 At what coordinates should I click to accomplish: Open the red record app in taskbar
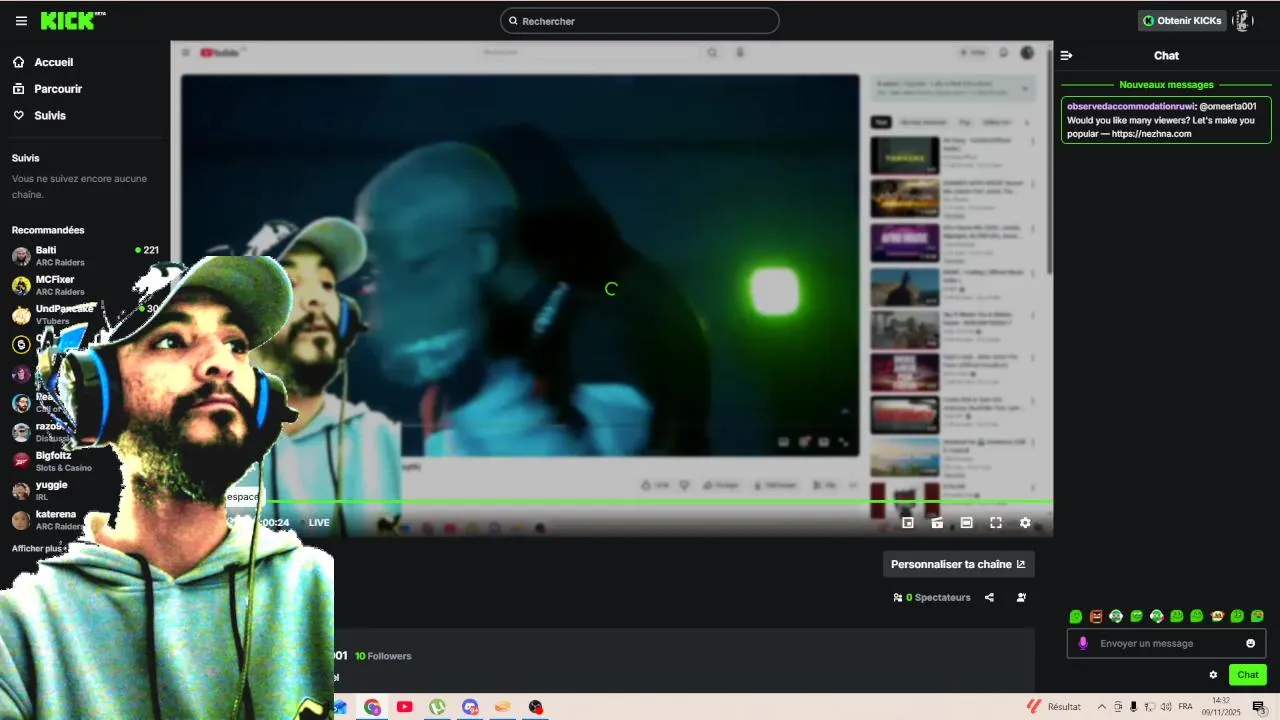point(536,707)
